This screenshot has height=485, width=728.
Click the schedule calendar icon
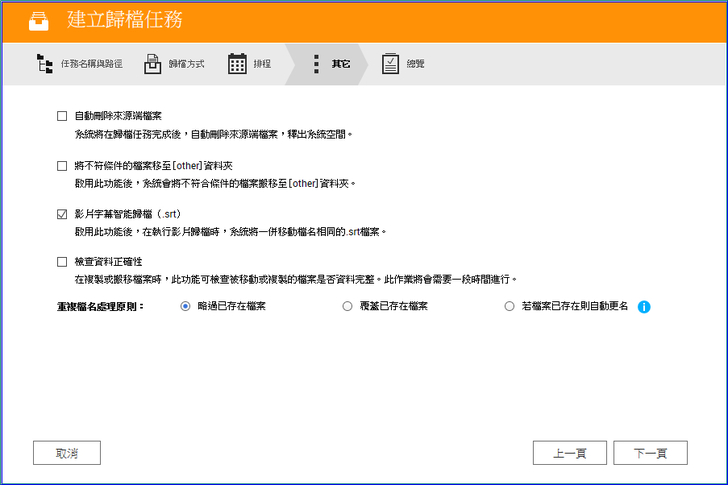click(x=237, y=64)
